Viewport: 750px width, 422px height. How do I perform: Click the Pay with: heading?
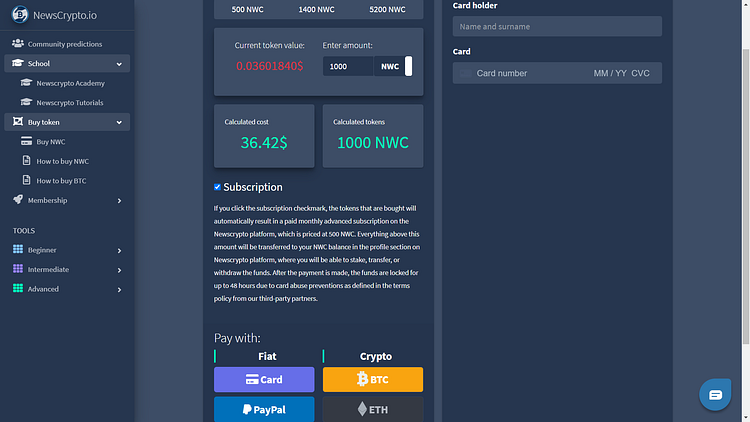pyautogui.click(x=237, y=338)
